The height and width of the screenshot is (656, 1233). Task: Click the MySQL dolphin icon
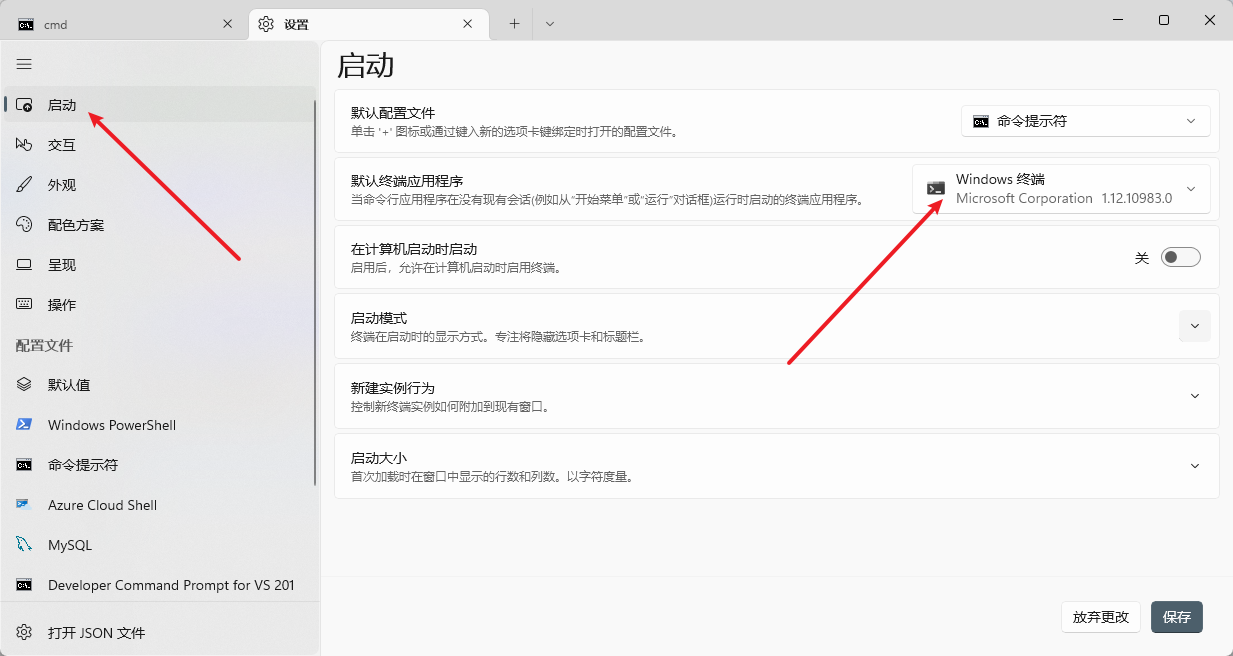25,545
